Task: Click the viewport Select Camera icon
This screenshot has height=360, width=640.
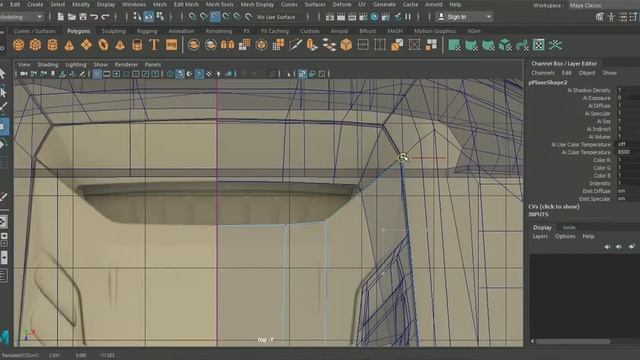Action: click(24, 74)
